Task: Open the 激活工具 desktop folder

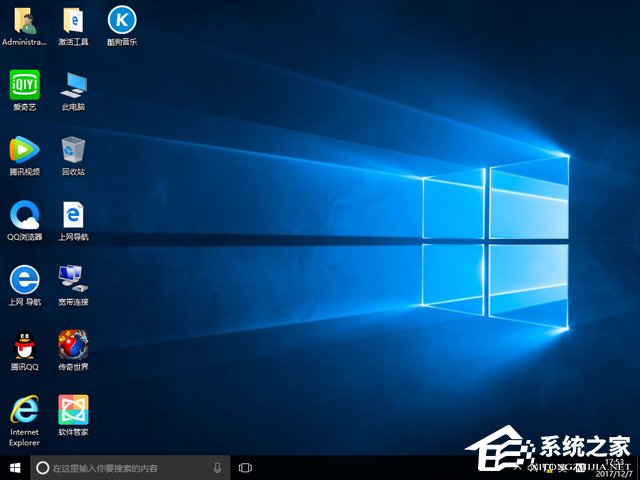Action: pos(73,20)
